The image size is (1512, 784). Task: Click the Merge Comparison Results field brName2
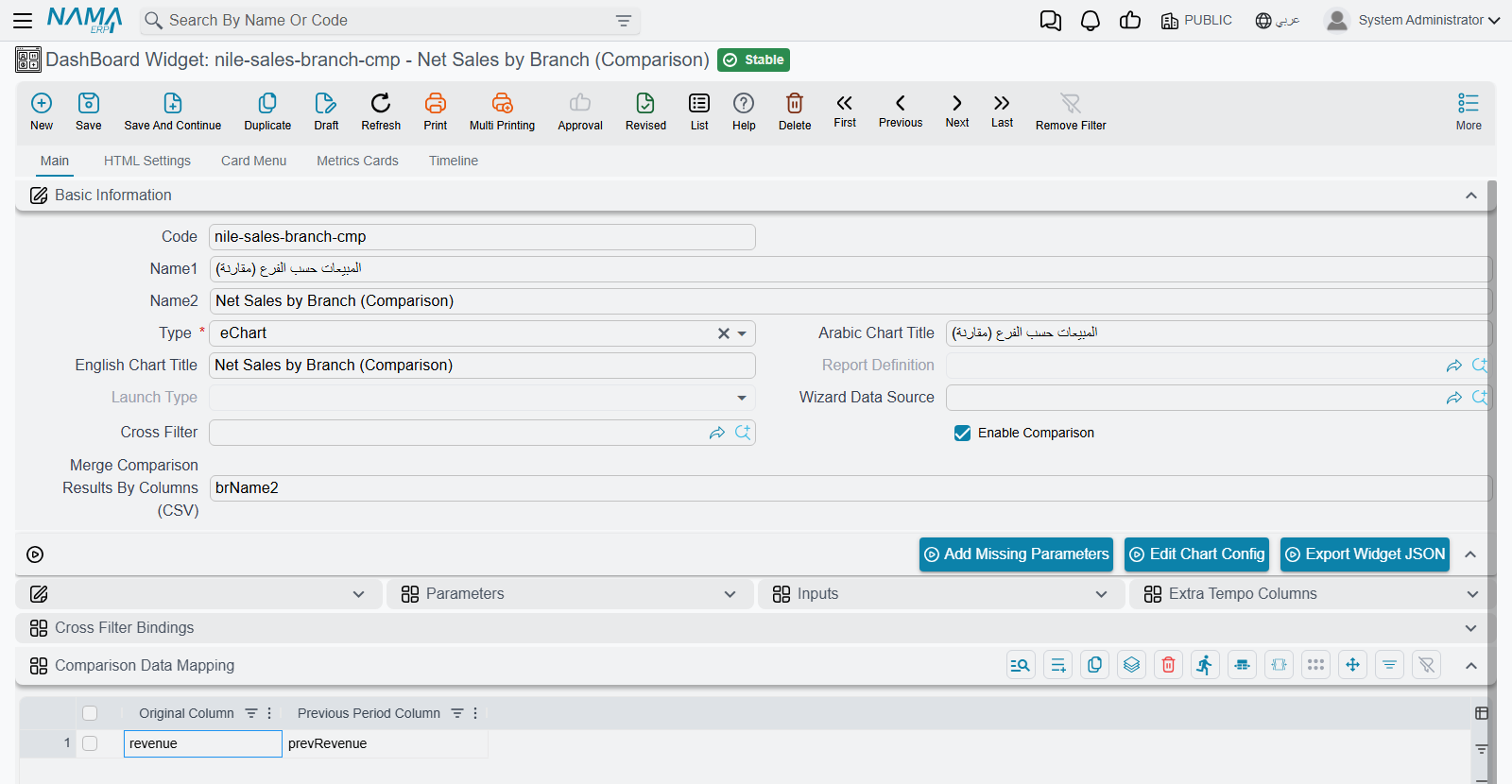coord(850,488)
